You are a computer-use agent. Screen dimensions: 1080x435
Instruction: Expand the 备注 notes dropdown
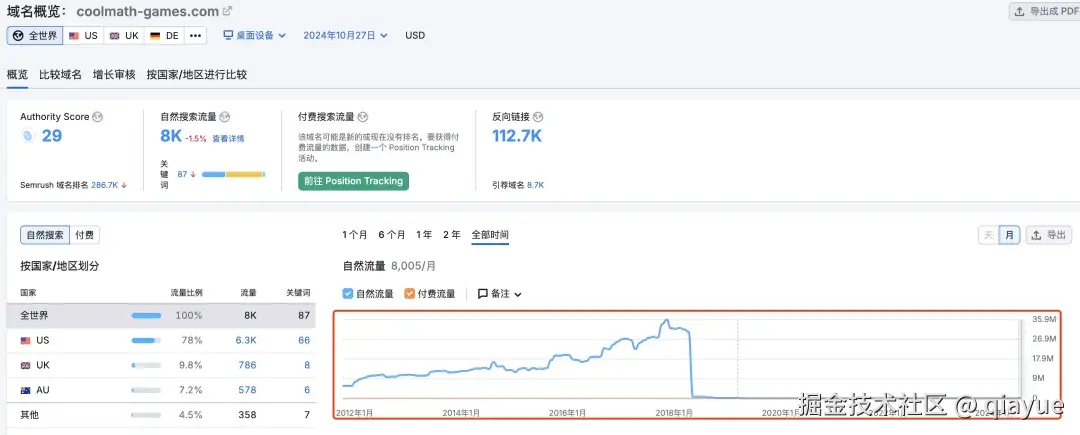500,294
